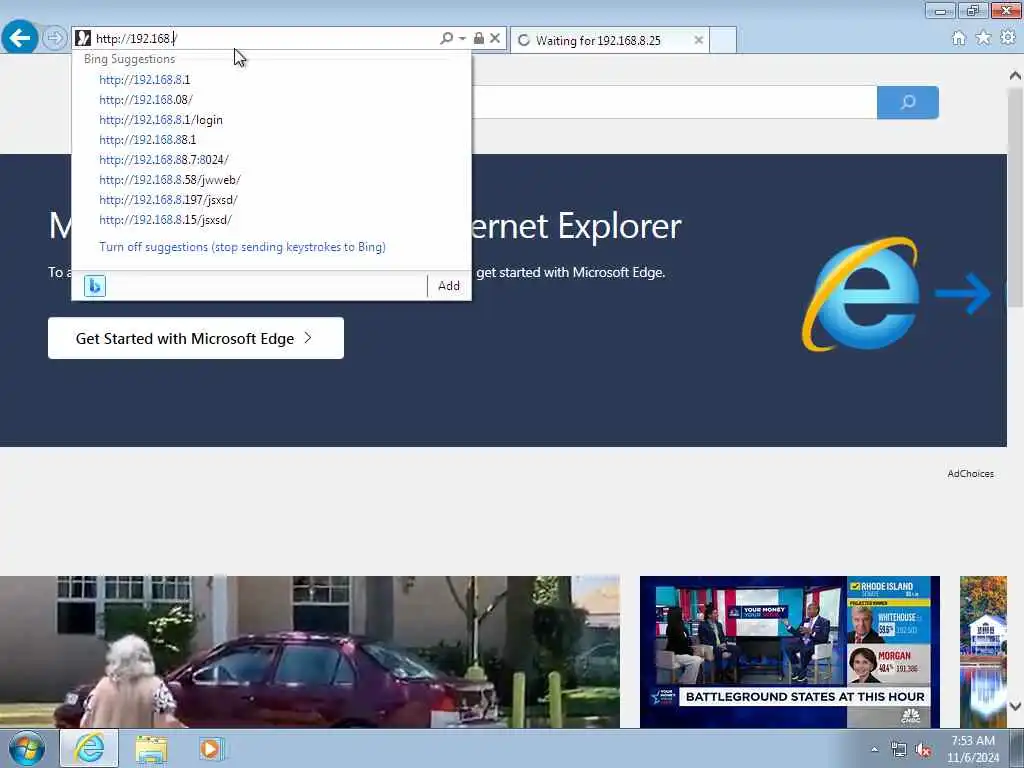Click Internet Explorer taskbar icon
The image size is (1024, 768).
89,748
